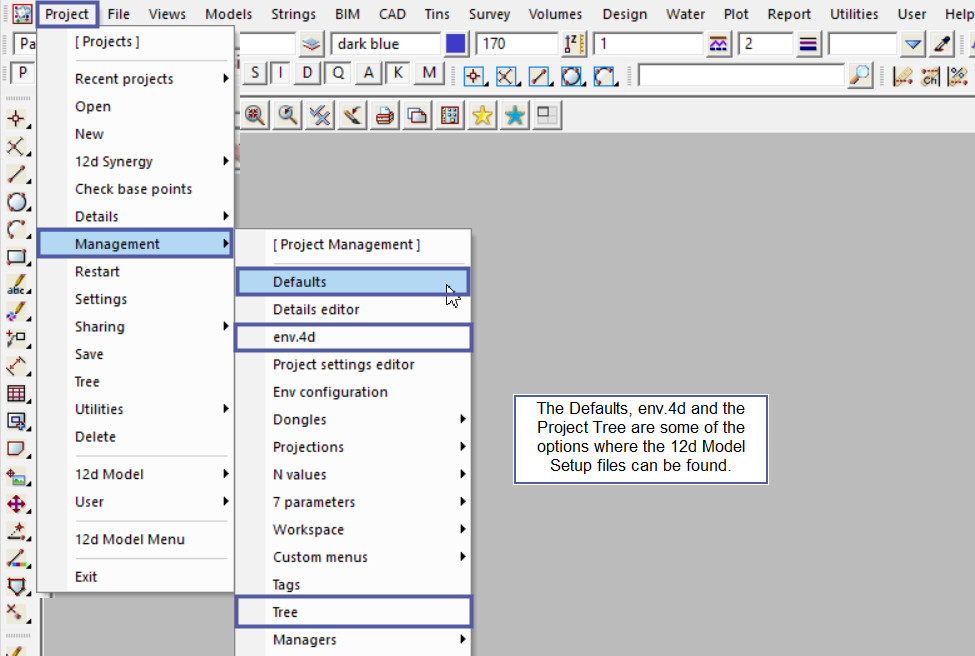The height and width of the screenshot is (656, 975).
Task: Click the printer icon in the toolbar
Action: [x=384, y=116]
